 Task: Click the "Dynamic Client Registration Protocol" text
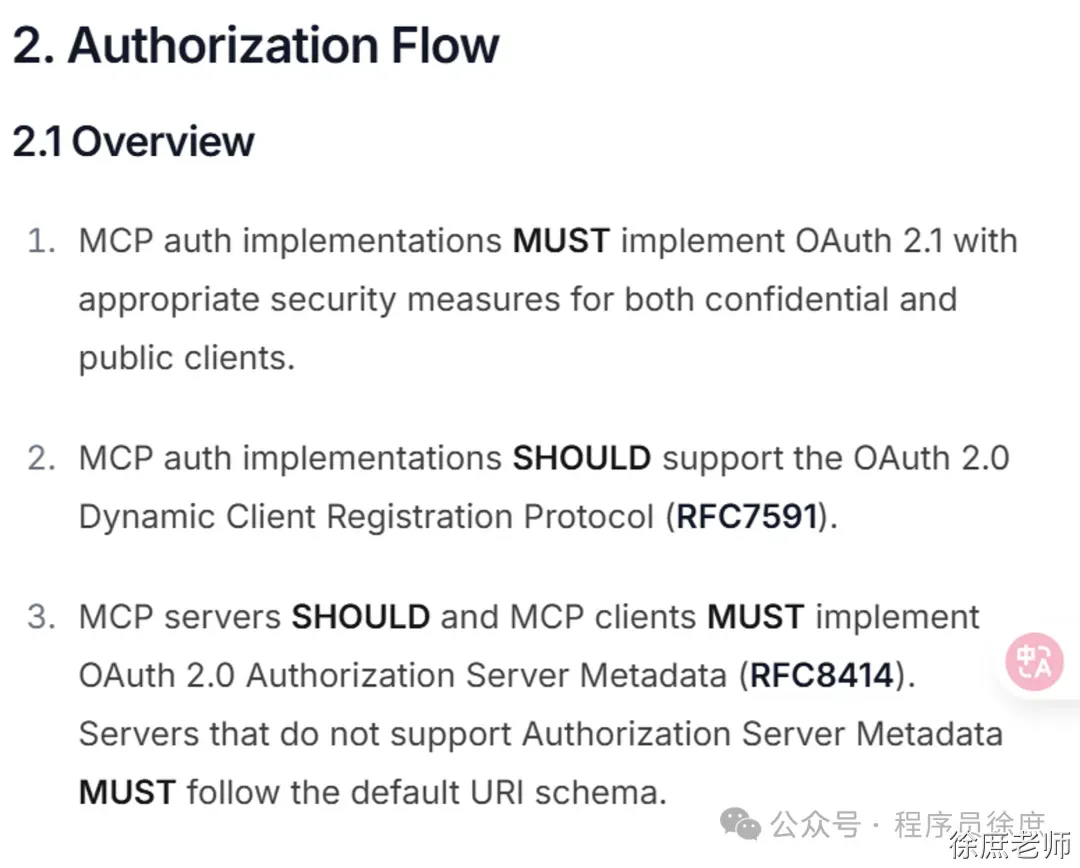[367, 517]
